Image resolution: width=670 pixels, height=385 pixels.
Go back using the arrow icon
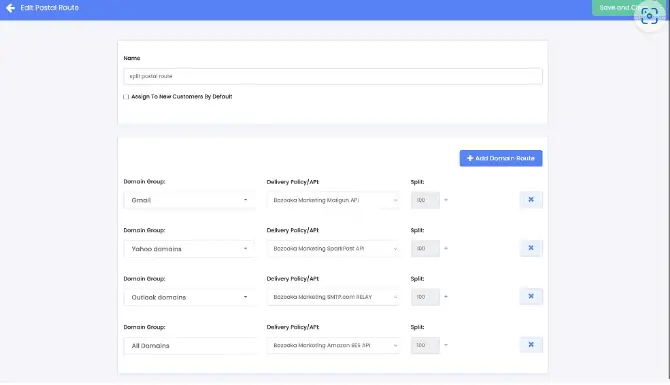[x=10, y=8]
